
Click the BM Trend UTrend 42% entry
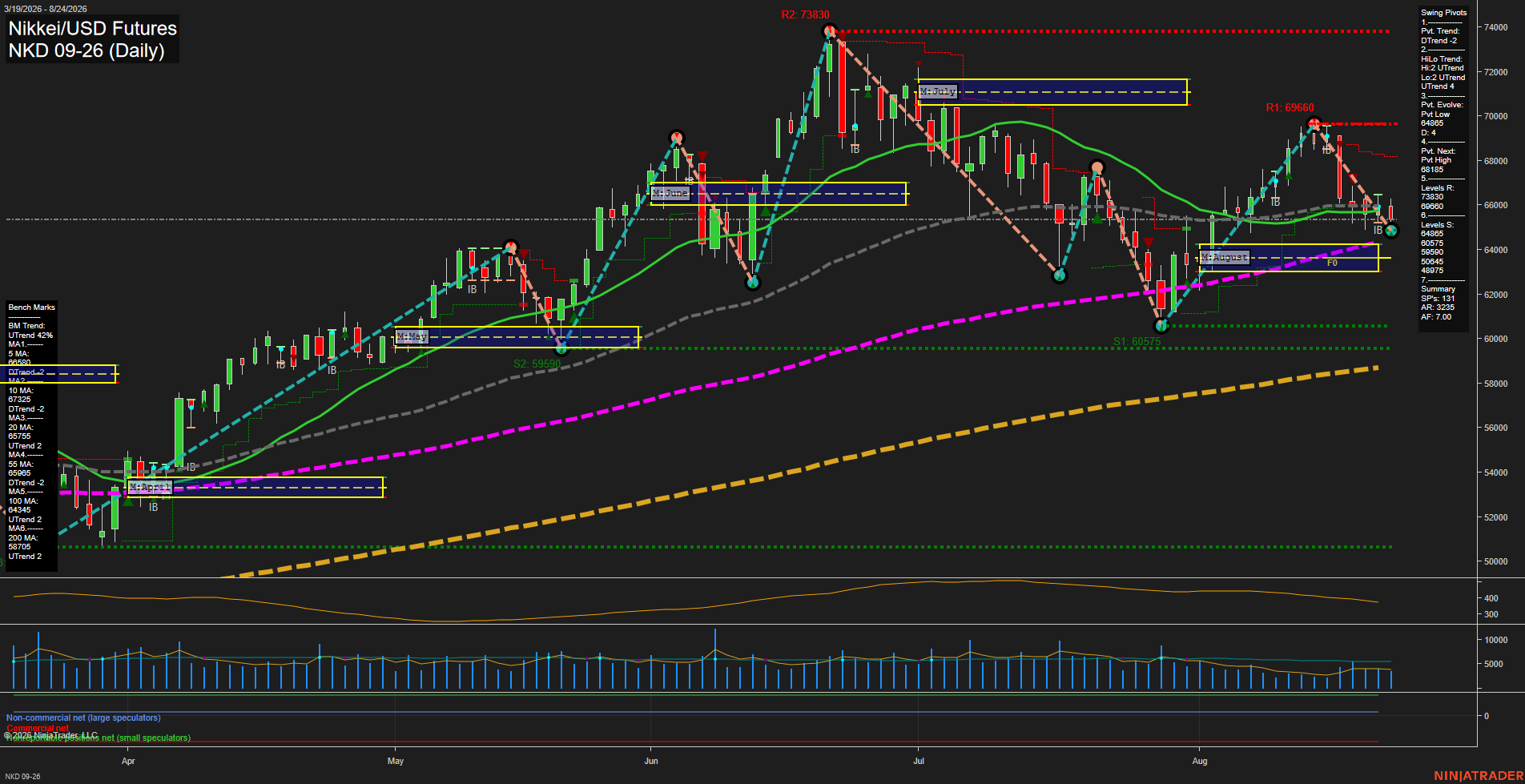pyautogui.click(x=30, y=331)
